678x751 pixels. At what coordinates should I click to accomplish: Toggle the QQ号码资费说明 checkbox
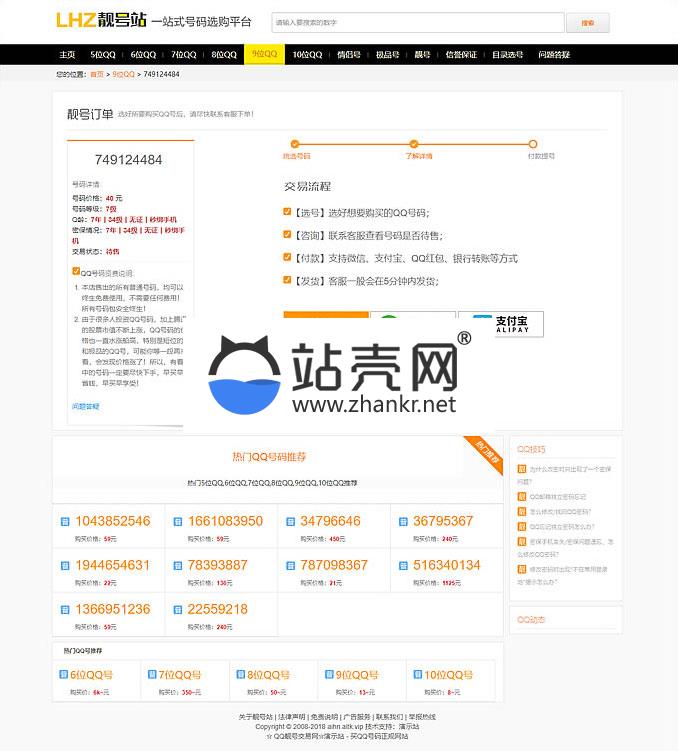pos(76,271)
